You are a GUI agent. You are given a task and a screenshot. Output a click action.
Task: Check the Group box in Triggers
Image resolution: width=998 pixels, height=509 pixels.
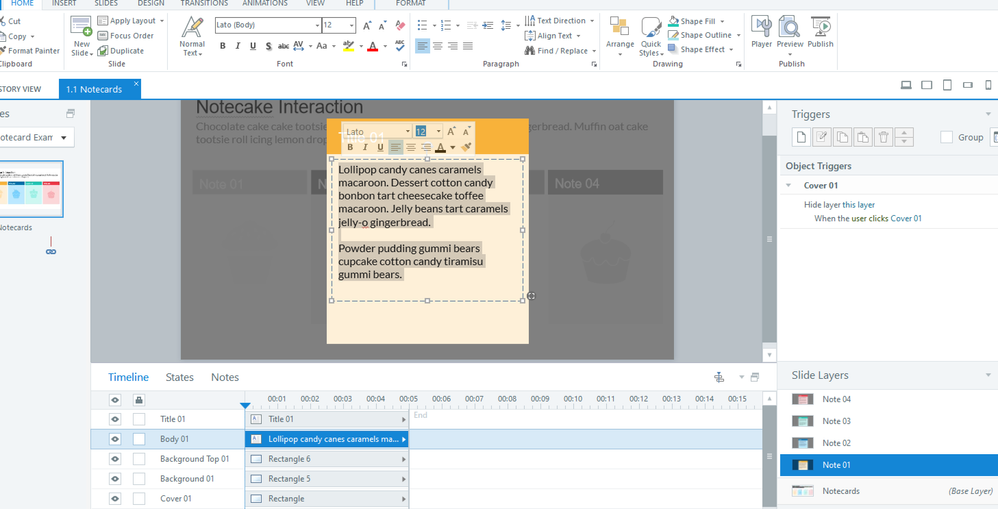click(946, 137)
